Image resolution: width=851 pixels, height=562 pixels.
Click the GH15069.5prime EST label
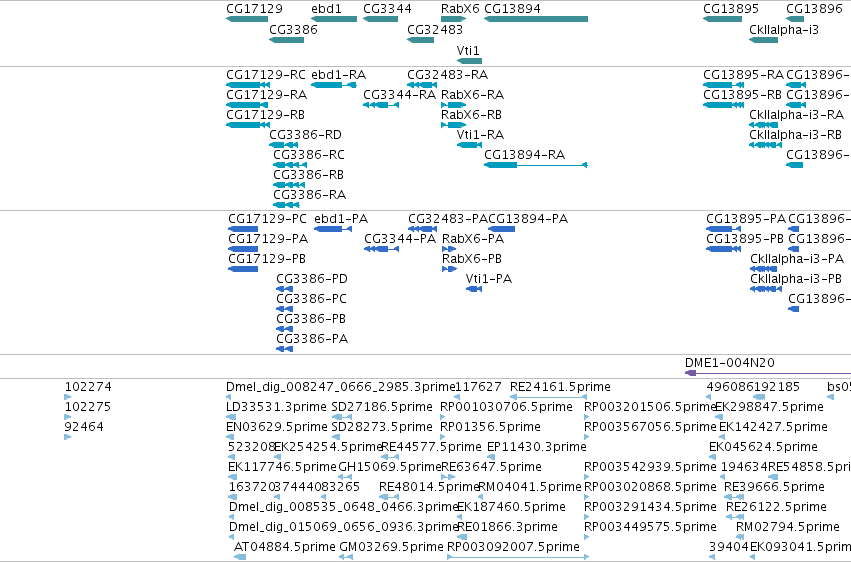click(x=390, y=467)
